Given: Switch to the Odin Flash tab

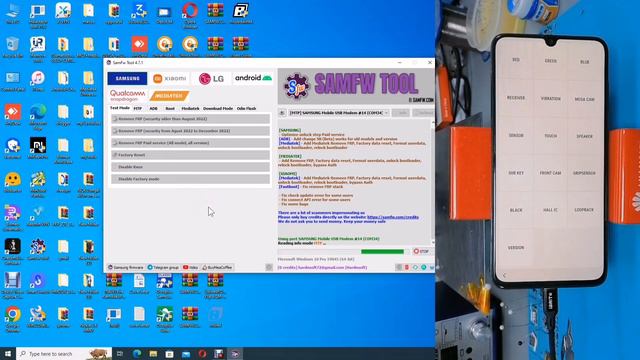Looking at the screenshot, I should click(x=246, y=109).
